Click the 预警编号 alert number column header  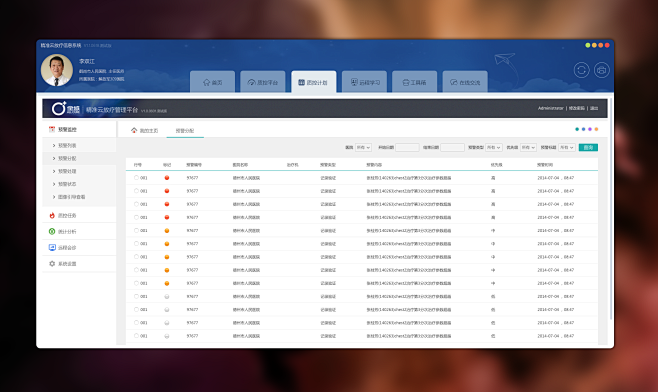coord(194,165)
